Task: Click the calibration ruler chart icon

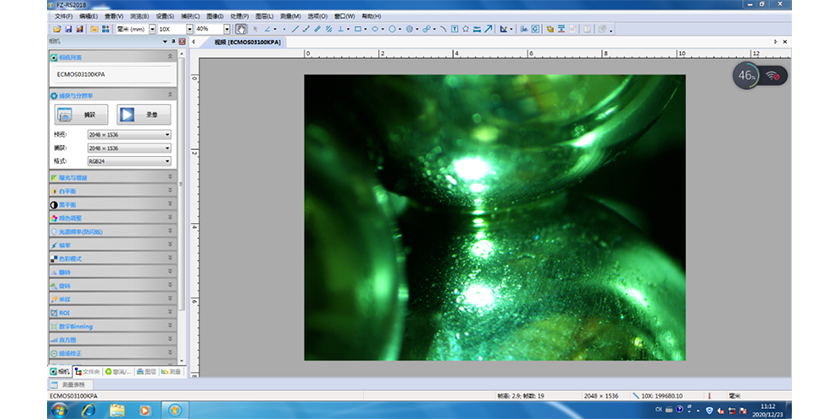Action: [504, 29]
